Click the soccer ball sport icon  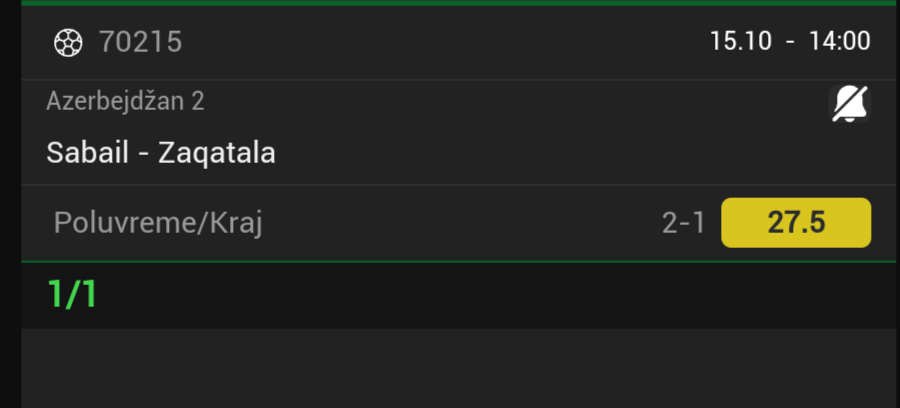coord(68,42)
